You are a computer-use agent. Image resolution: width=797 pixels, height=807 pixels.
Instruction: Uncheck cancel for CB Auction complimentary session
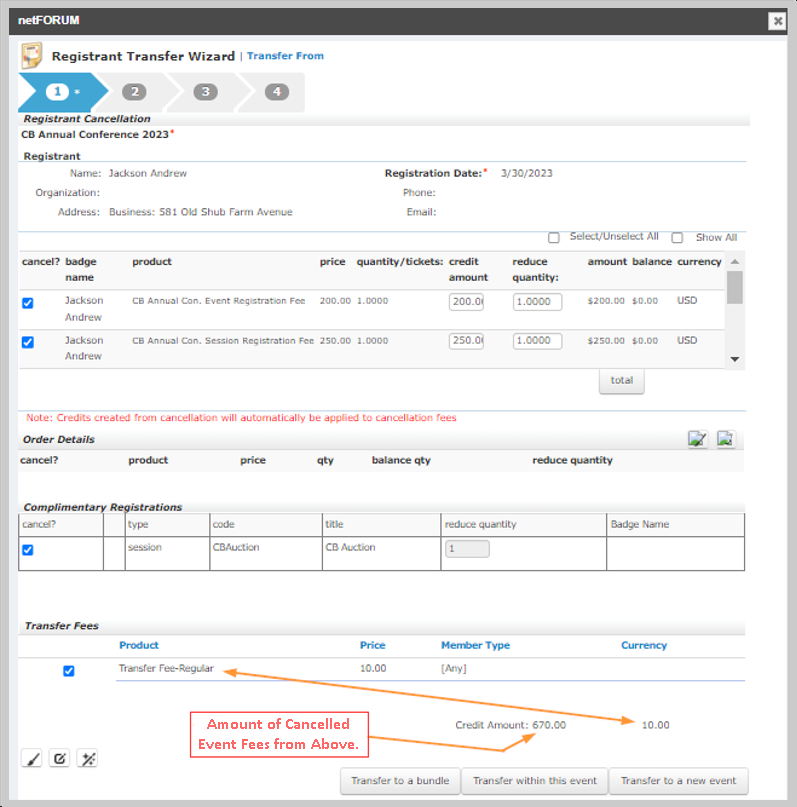(28, 550)
